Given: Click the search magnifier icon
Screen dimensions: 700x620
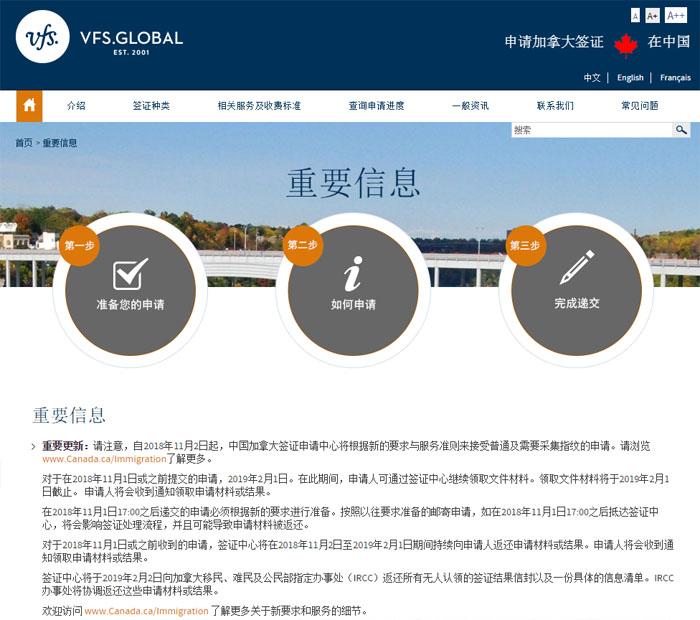Looking at the screenshot, I should (x=680, y=130).
